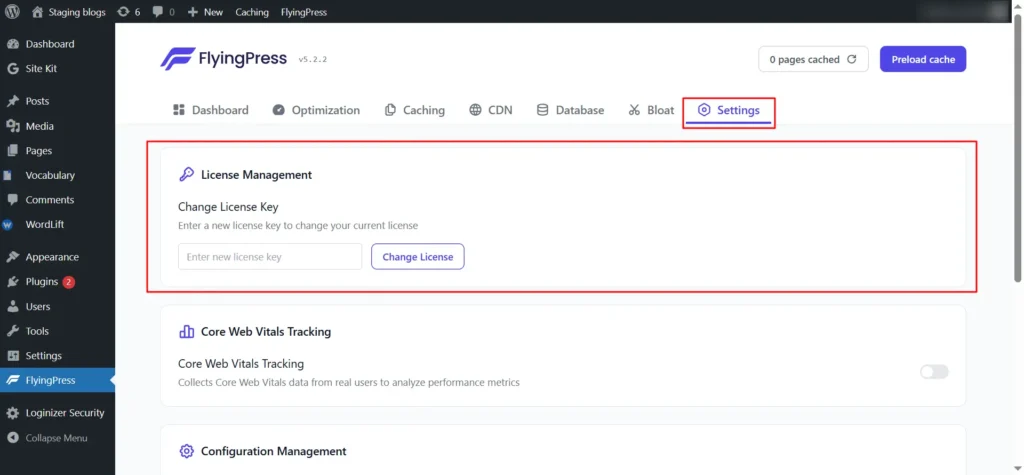The width and height of the screenshot is (1024, 475).
Task: Switch to the Optimization tab
Action: tap(315, 110)
